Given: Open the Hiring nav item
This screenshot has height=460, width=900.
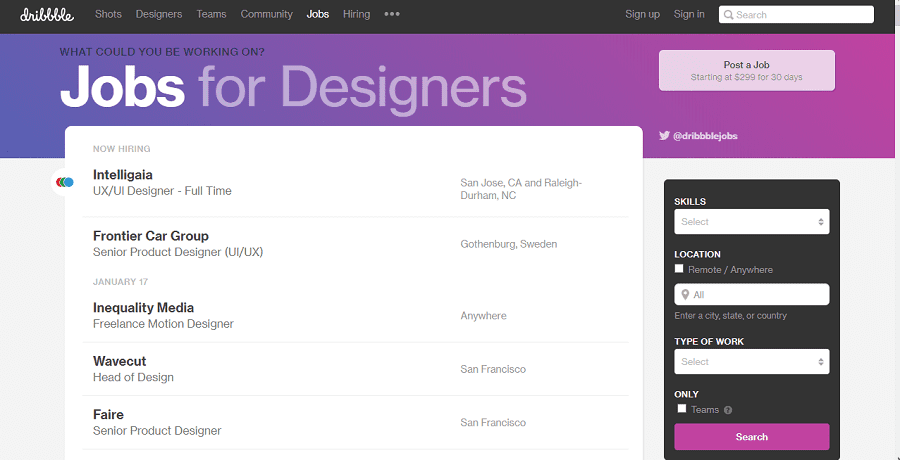Looking at the screenshot, I should coord(356,14).
